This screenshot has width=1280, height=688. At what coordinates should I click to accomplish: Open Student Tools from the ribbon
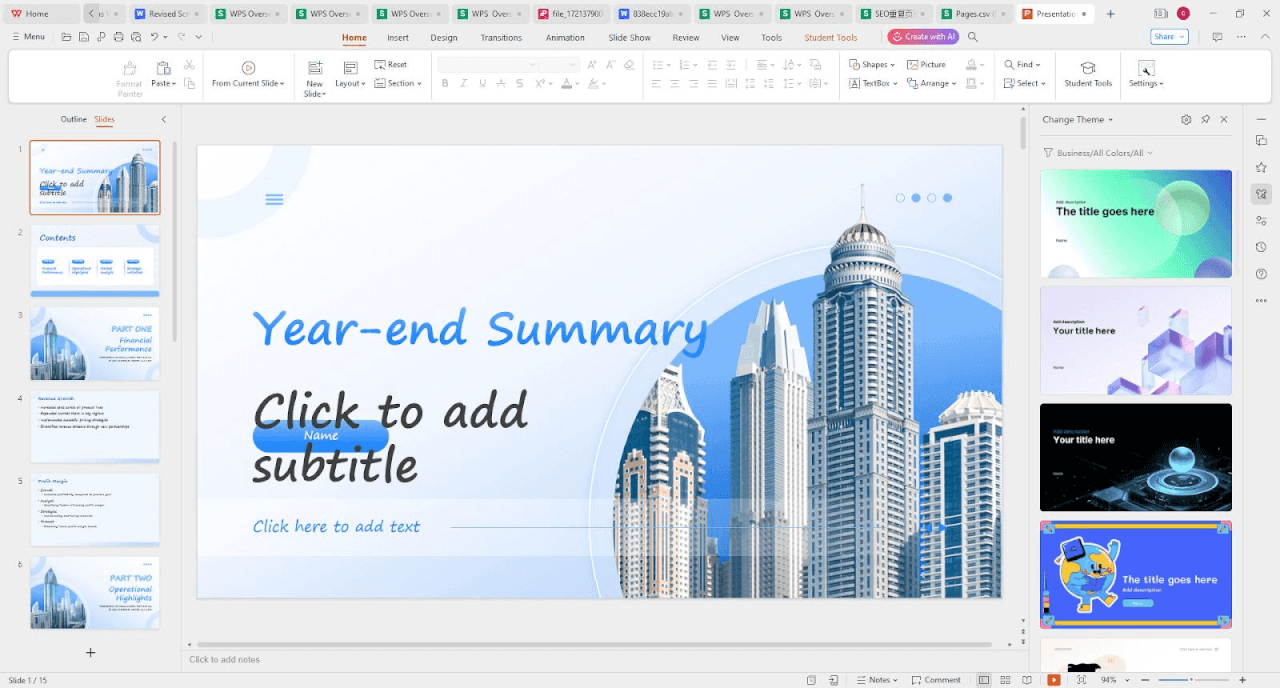tap(1087, 71)
